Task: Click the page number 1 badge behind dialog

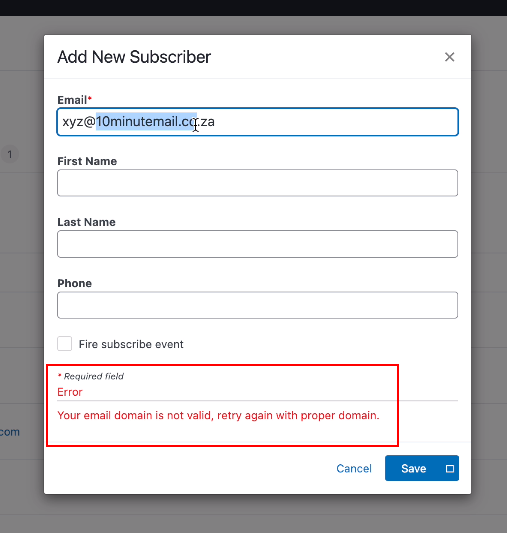Action: [10, 155]
